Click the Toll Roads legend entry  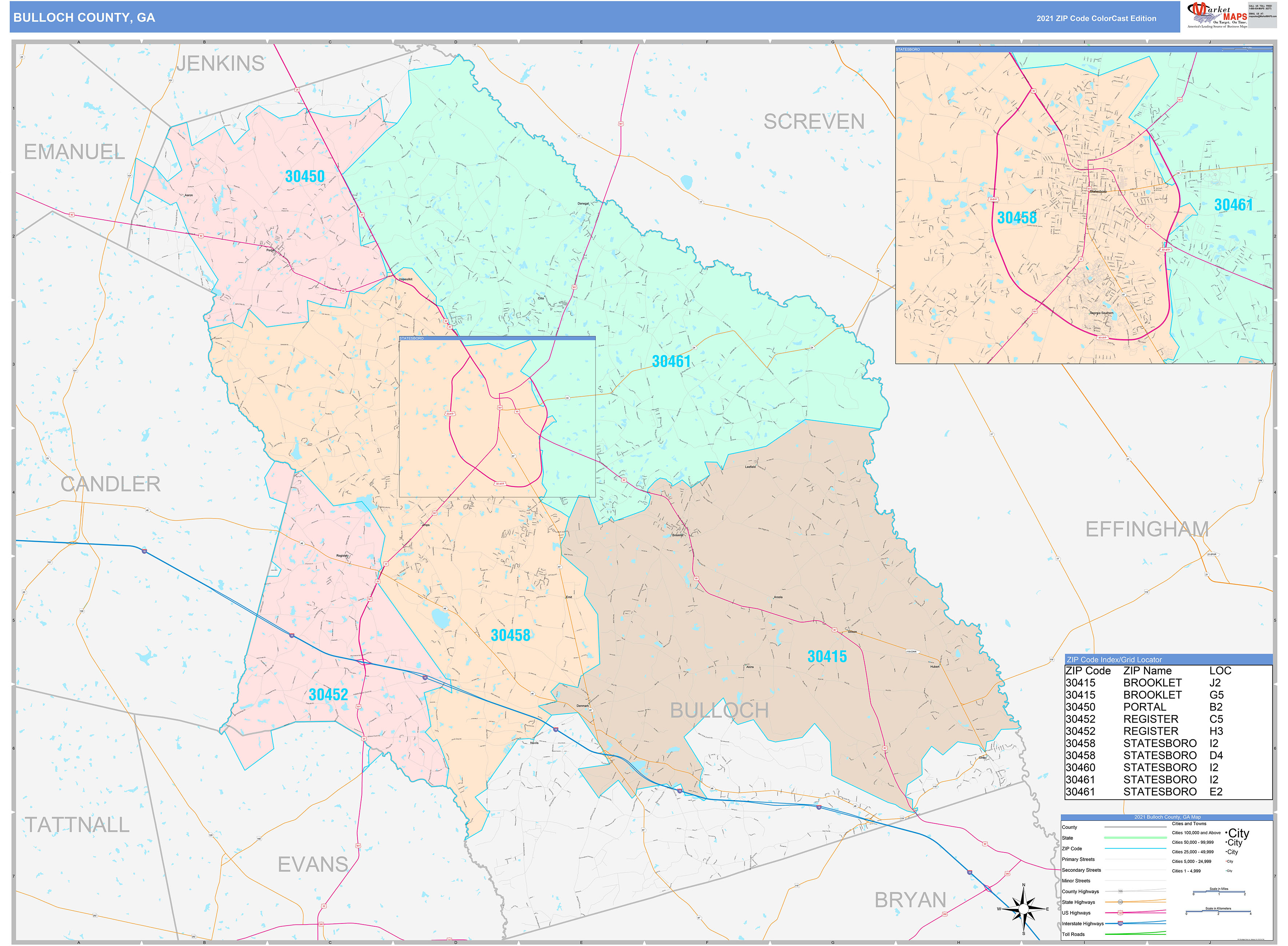tap(1073, 934)
